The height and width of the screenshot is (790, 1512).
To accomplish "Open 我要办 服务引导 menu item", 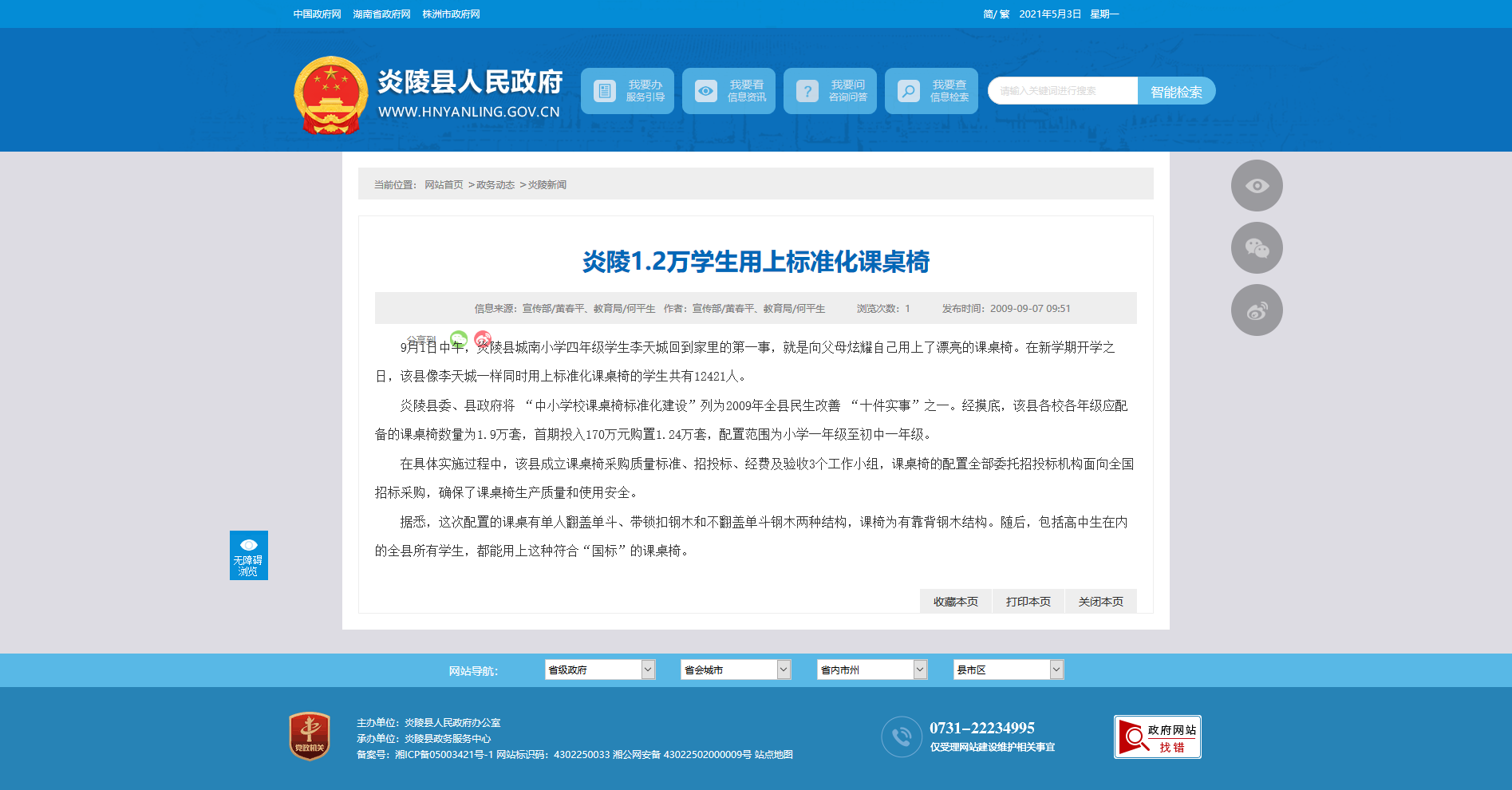I will click(x=627, y=91).
